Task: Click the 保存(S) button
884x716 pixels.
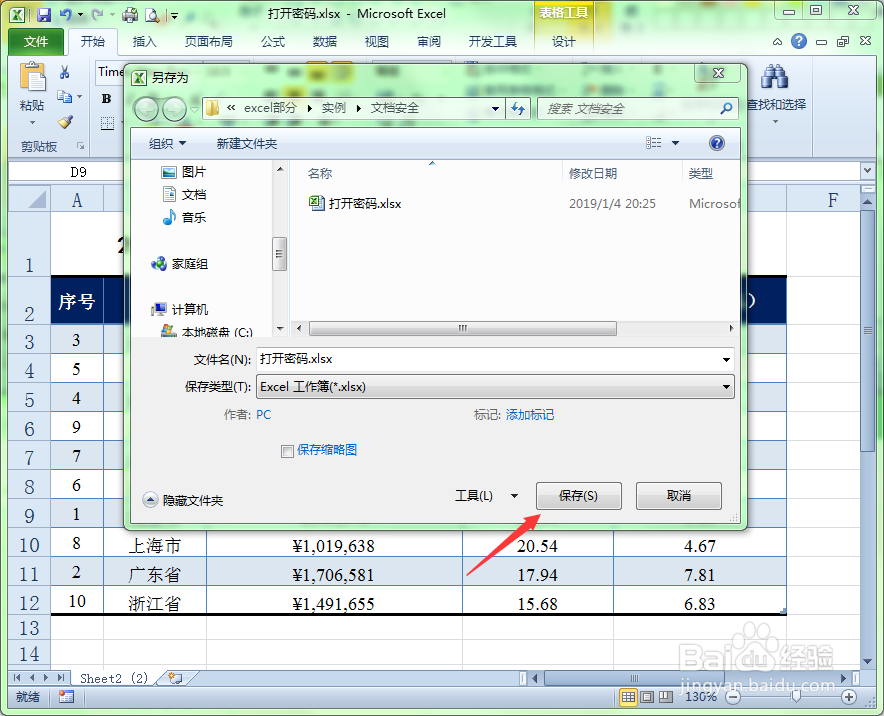Action: coord(578,495)
